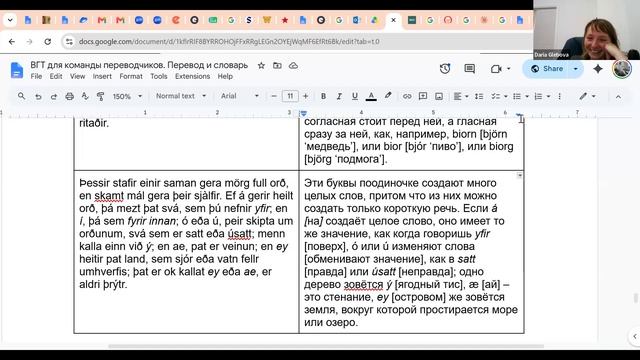Viewport: 640px width, 360px height.
Task: Close the active browser tab
Action: click(393, 20)
